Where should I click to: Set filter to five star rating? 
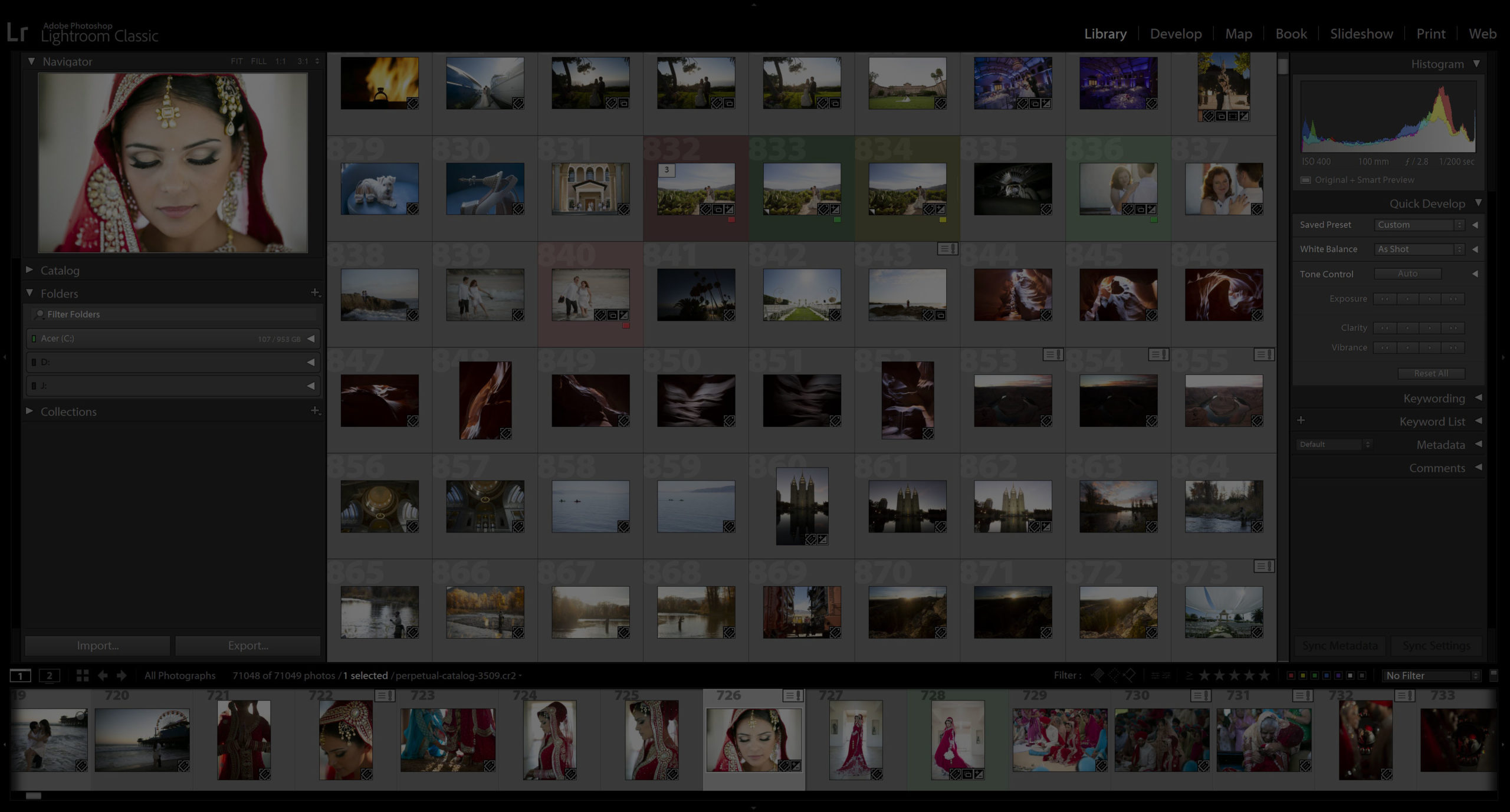tap(1264, 676)
